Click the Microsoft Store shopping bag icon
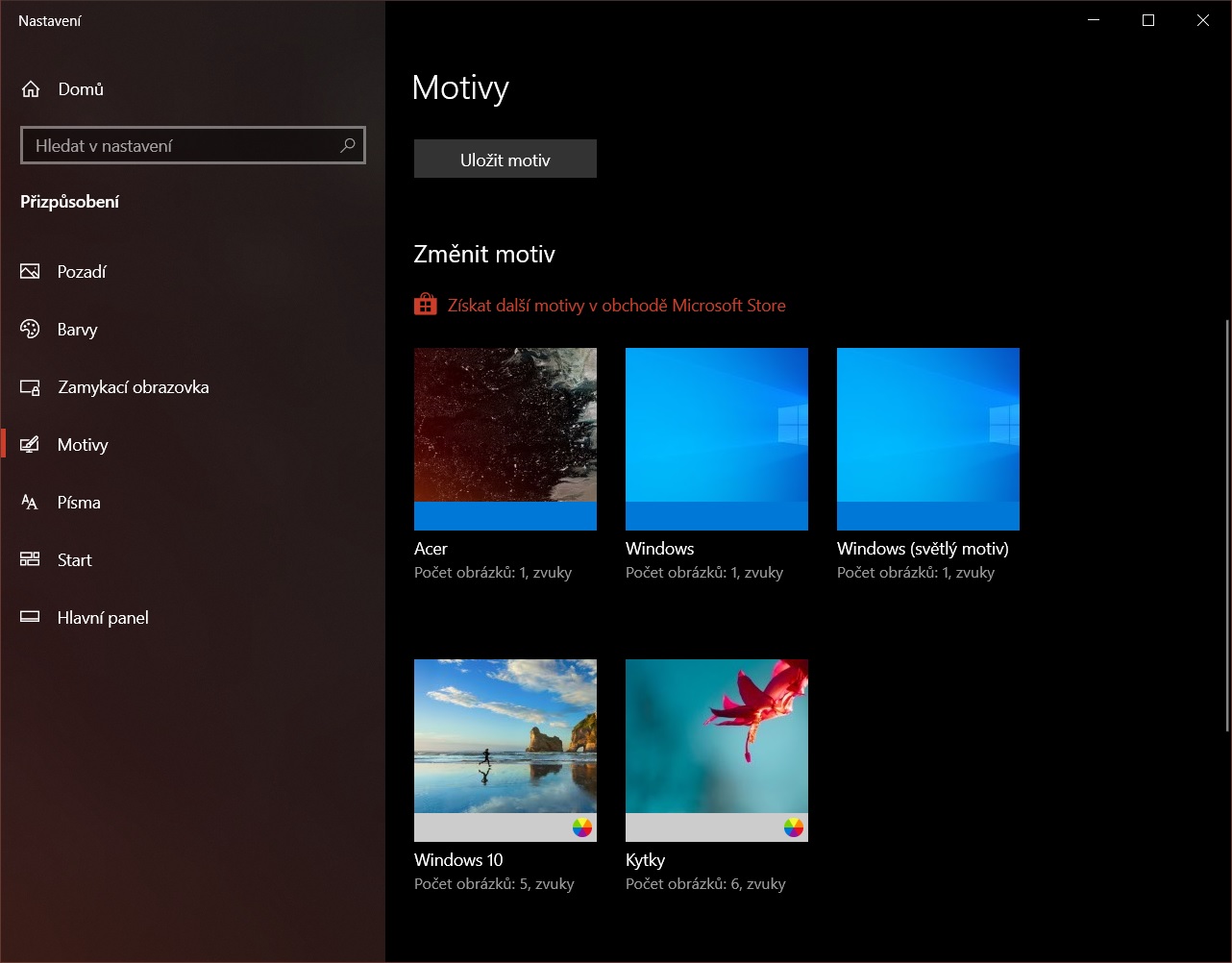Viewport: 1232px width, 963px height. pos(425,305)
